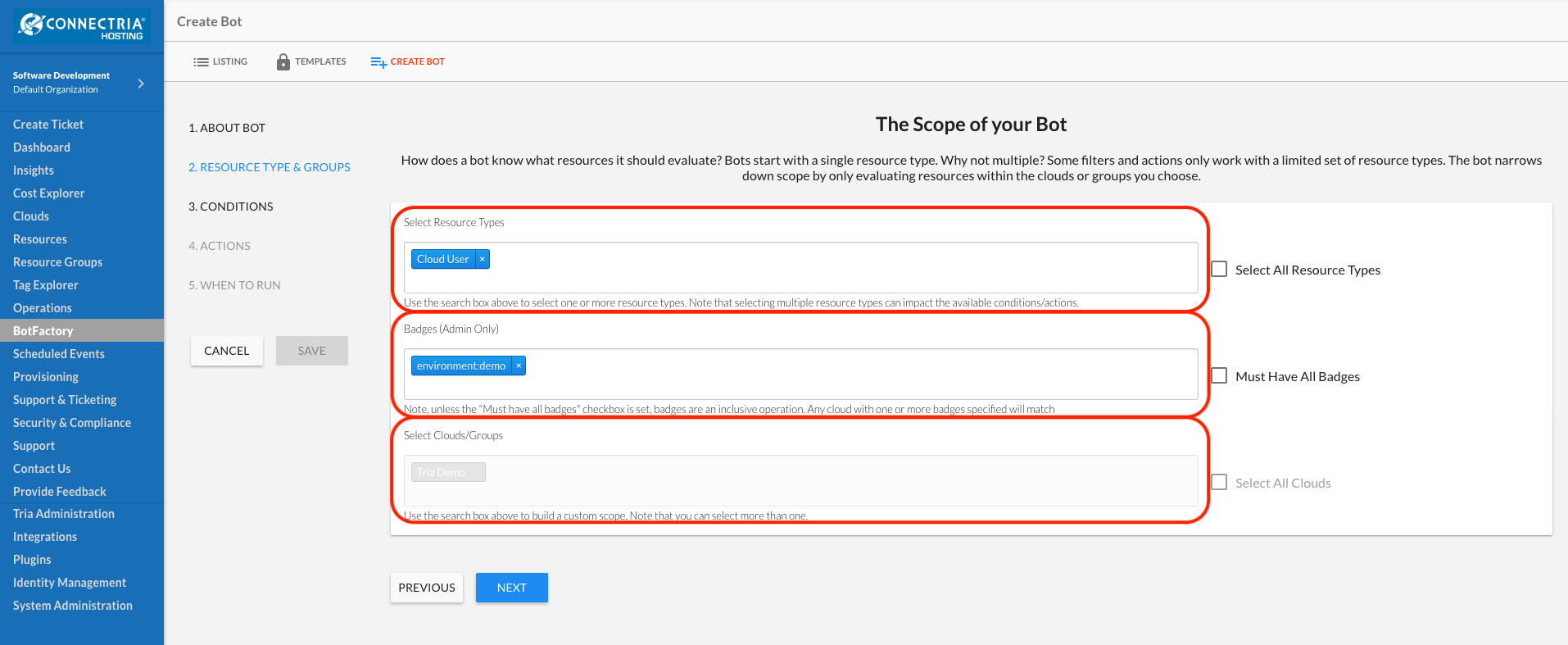Go to step 1 About Bot

coord(227,128)
